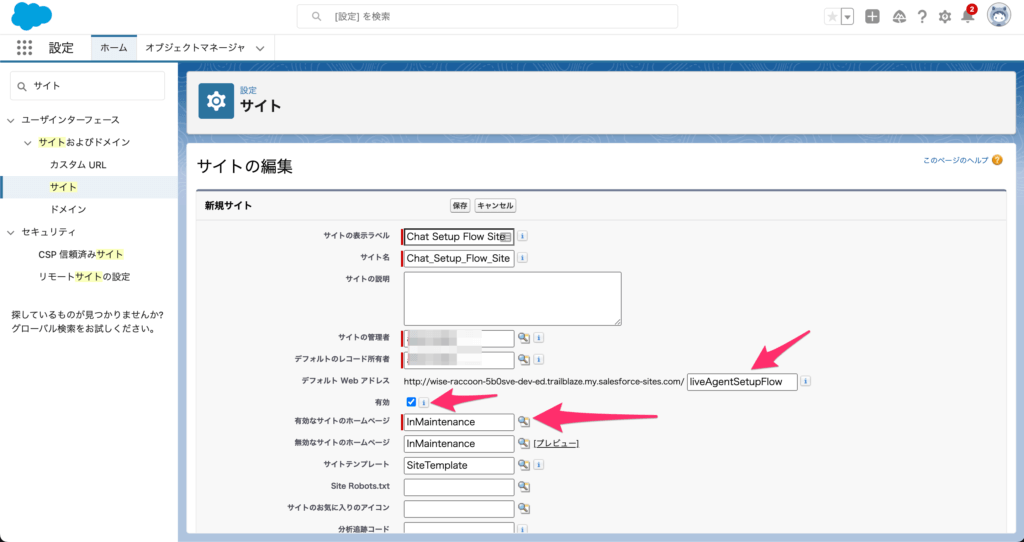The image size is (1024, 542).
Task: Open info icon beside liveAgentSetupFlow field
Action: (806, 381)
